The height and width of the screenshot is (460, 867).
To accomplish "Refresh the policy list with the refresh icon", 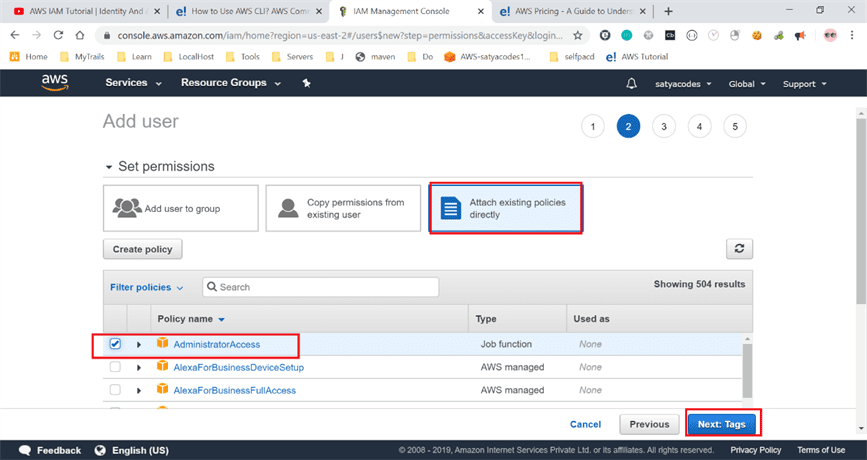I will point(739,249).
